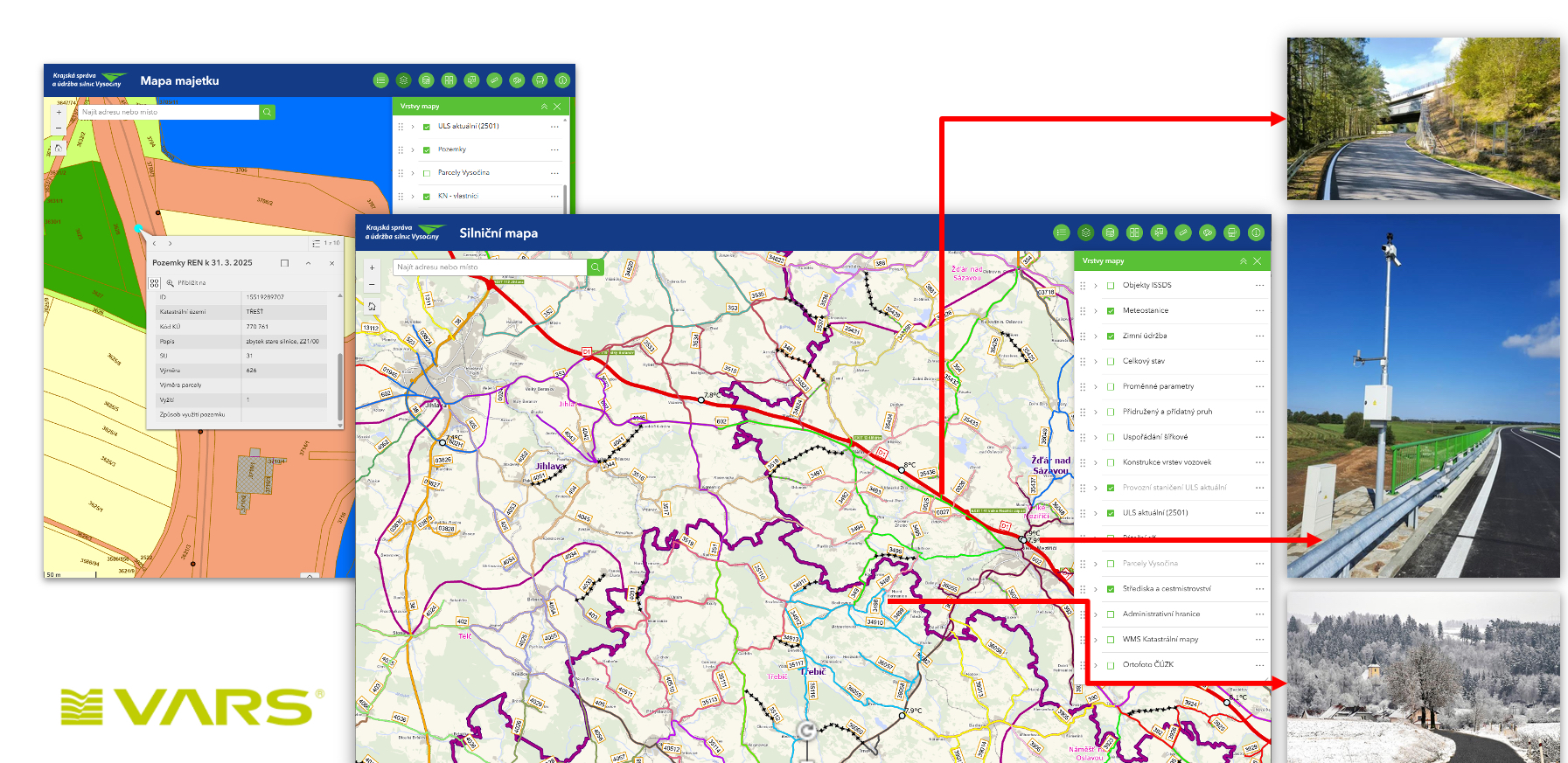1568x763 pixels.
Task: Expand the Proměnné parametry layer
Action: [1096, 386]
